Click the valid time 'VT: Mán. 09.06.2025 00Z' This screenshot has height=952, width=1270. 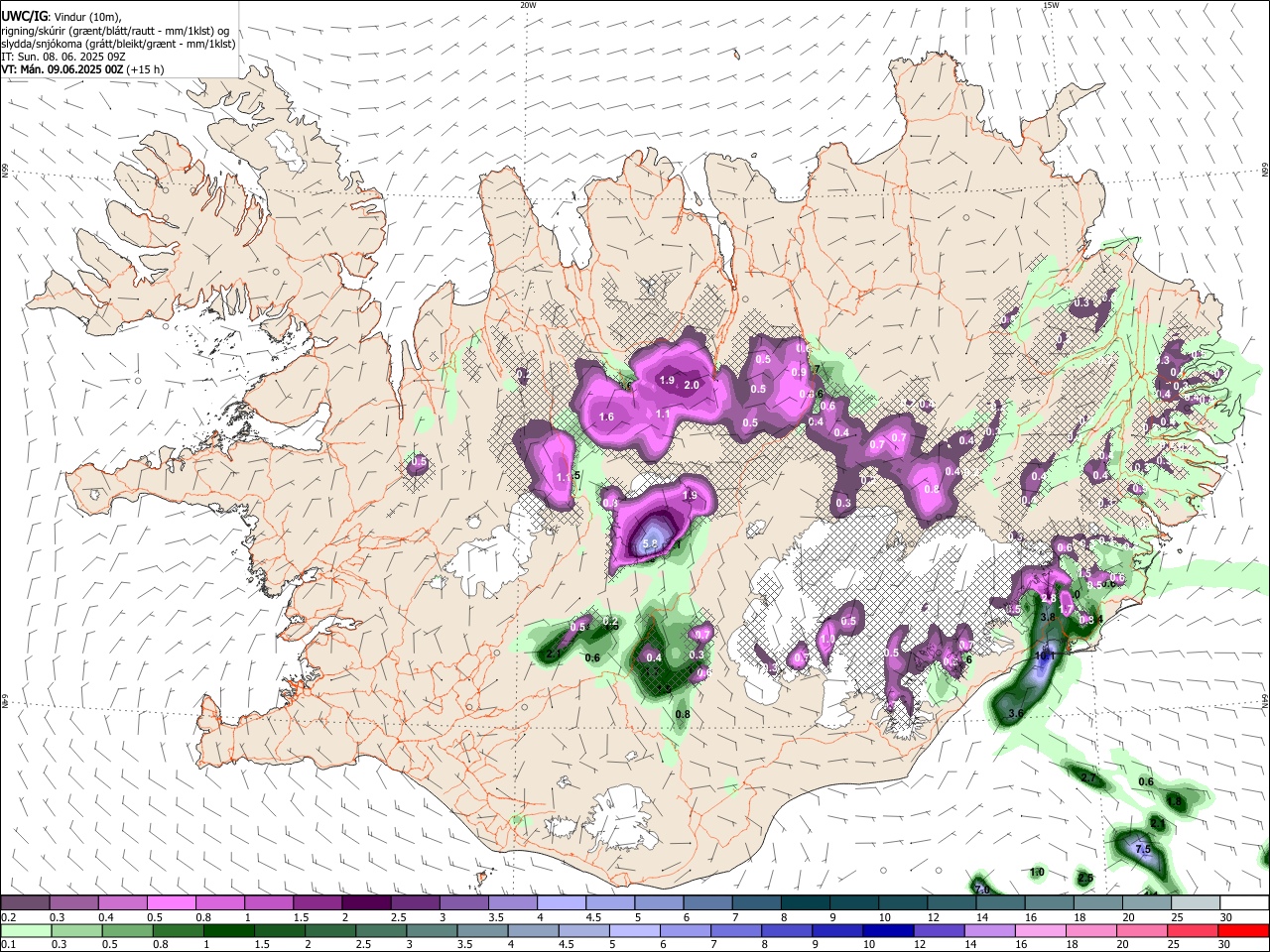tap(63, 69)
